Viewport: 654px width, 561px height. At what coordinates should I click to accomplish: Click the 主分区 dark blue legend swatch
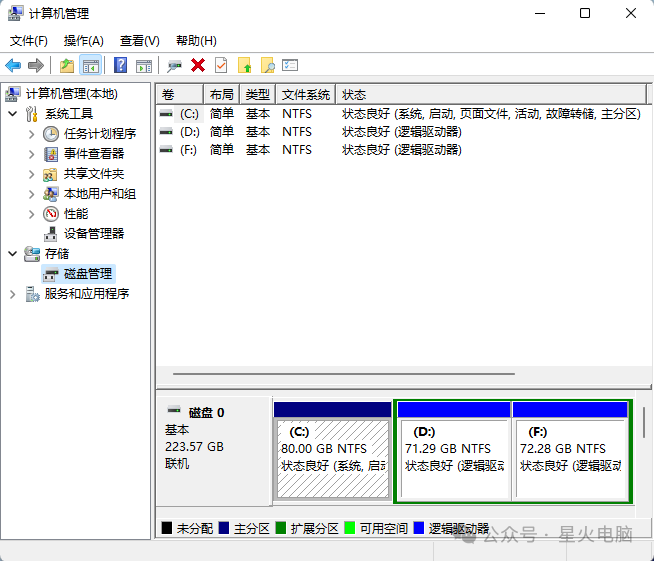point(224,528)
